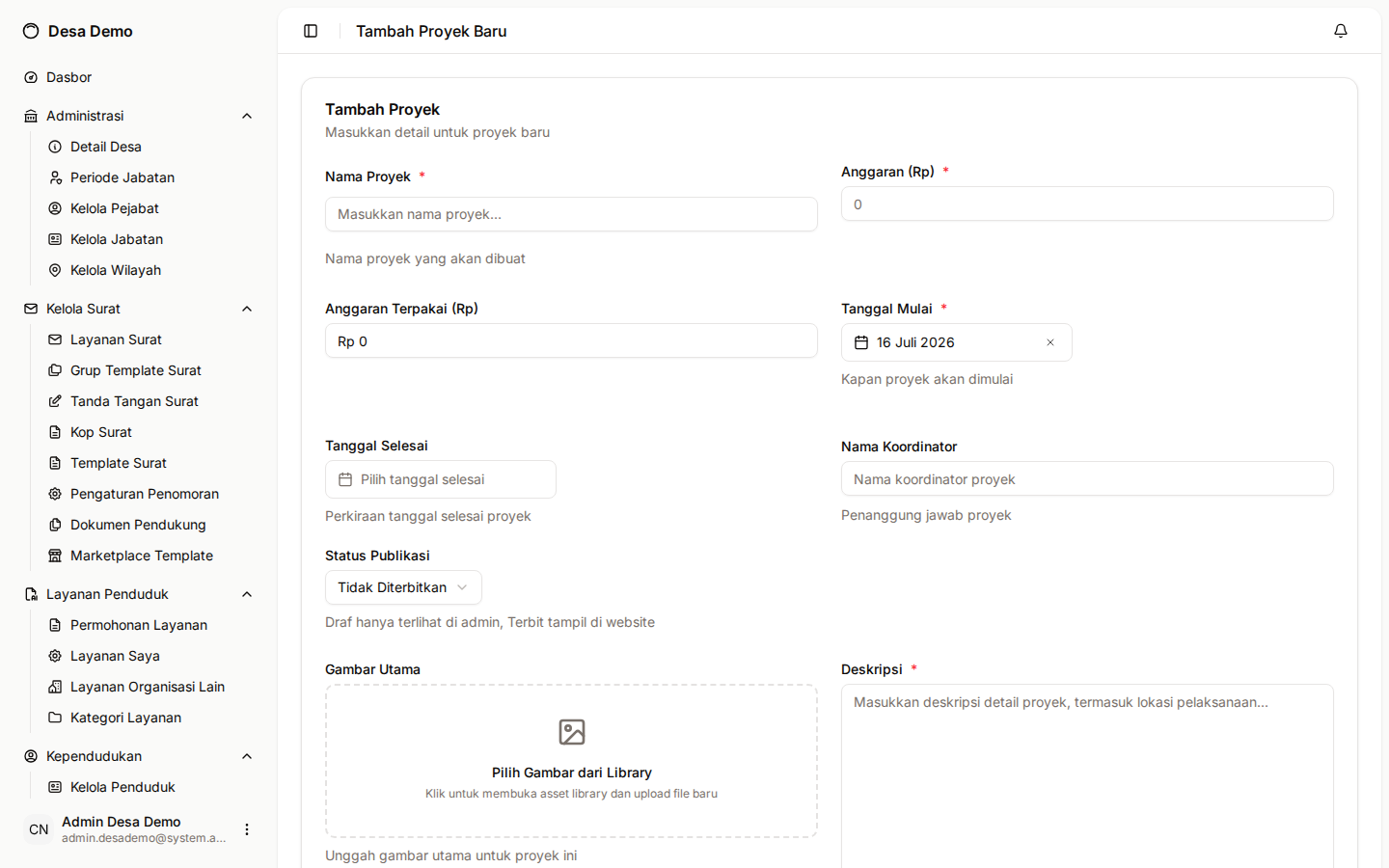Click the Kategori Layanan folder icon
The image size is (1389, 868).
click(x=55, y=718)
